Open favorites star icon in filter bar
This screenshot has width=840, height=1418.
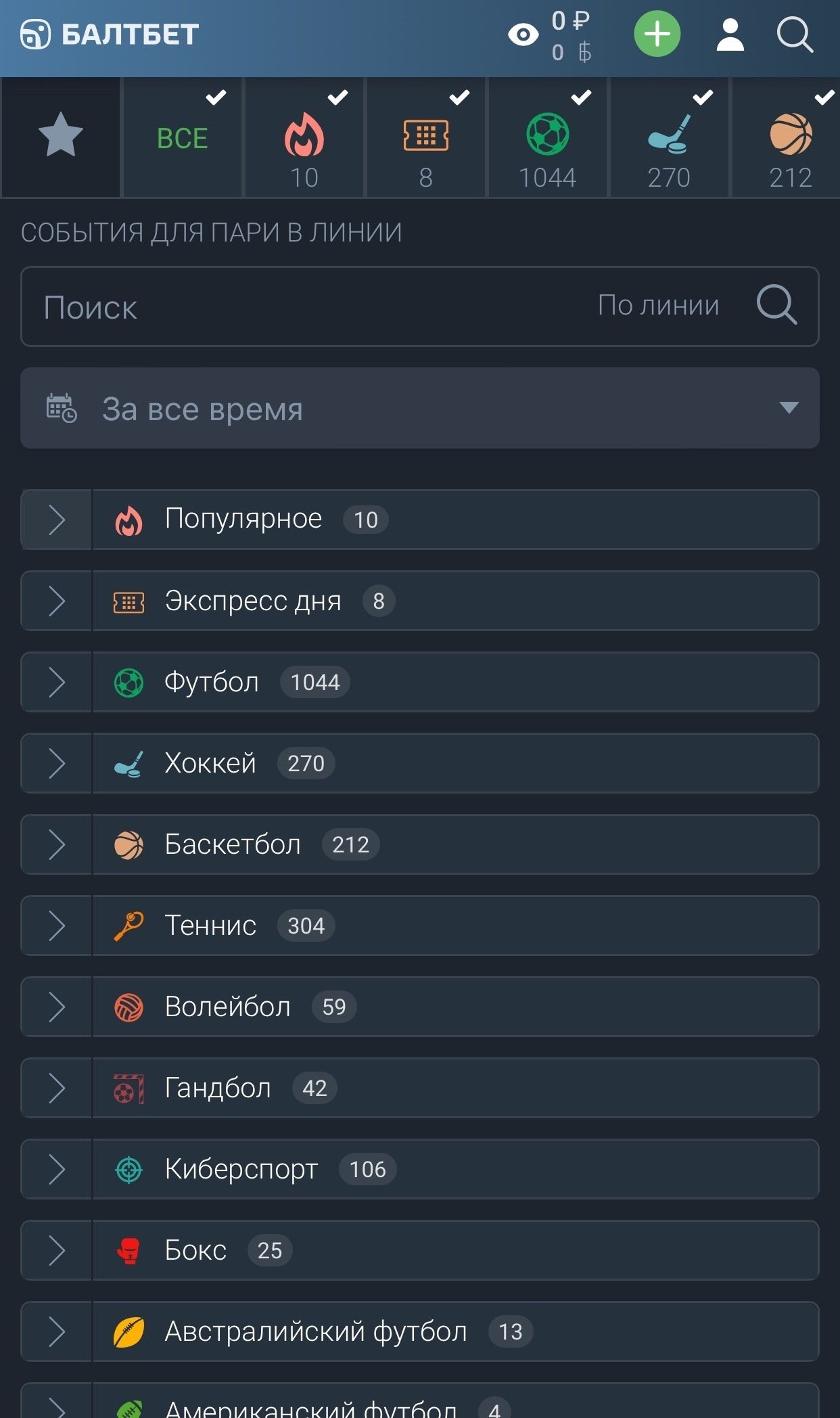(x=61, y=137)
